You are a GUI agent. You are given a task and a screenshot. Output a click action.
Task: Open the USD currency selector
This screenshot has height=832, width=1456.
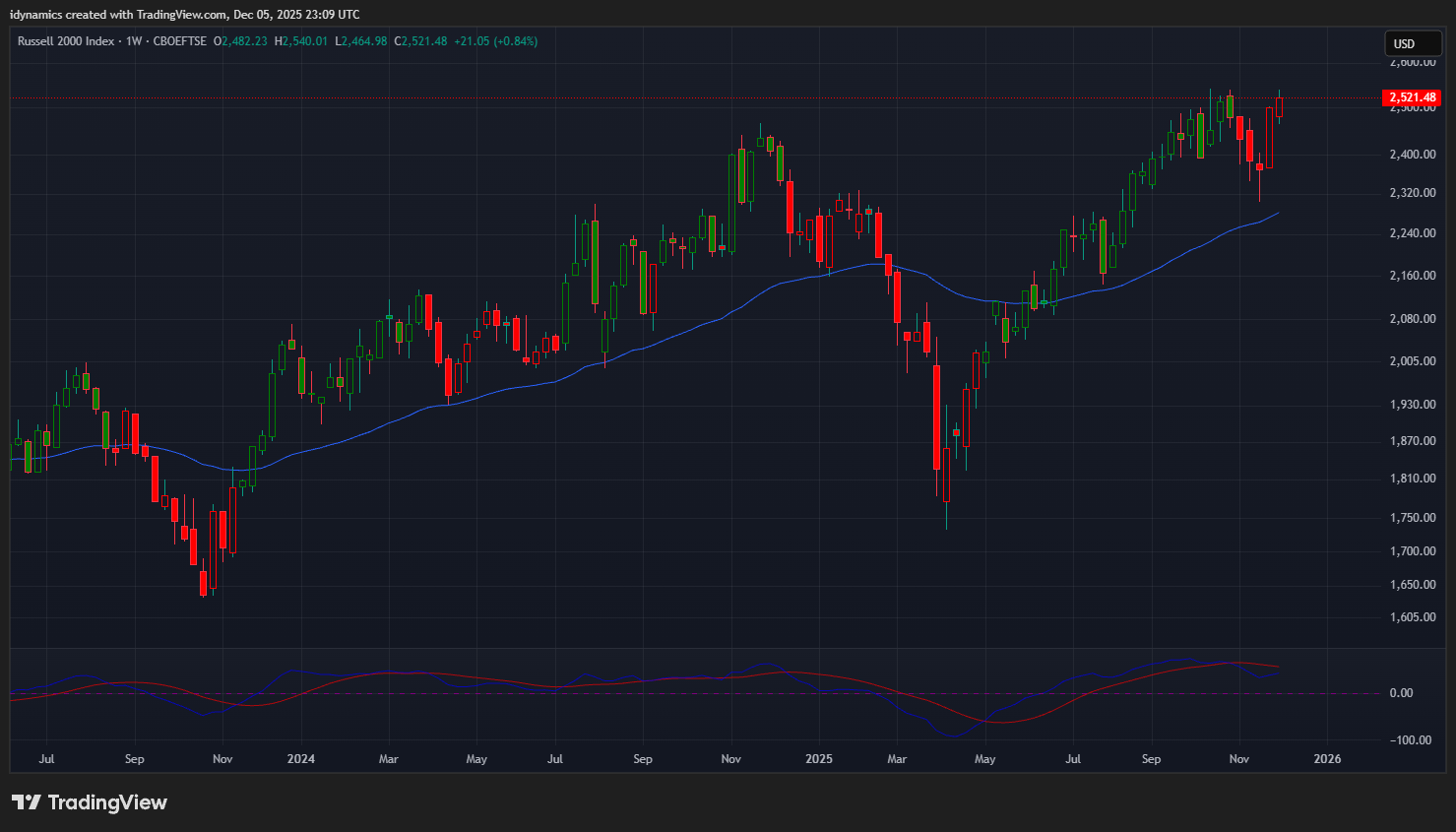point(1412,43)
